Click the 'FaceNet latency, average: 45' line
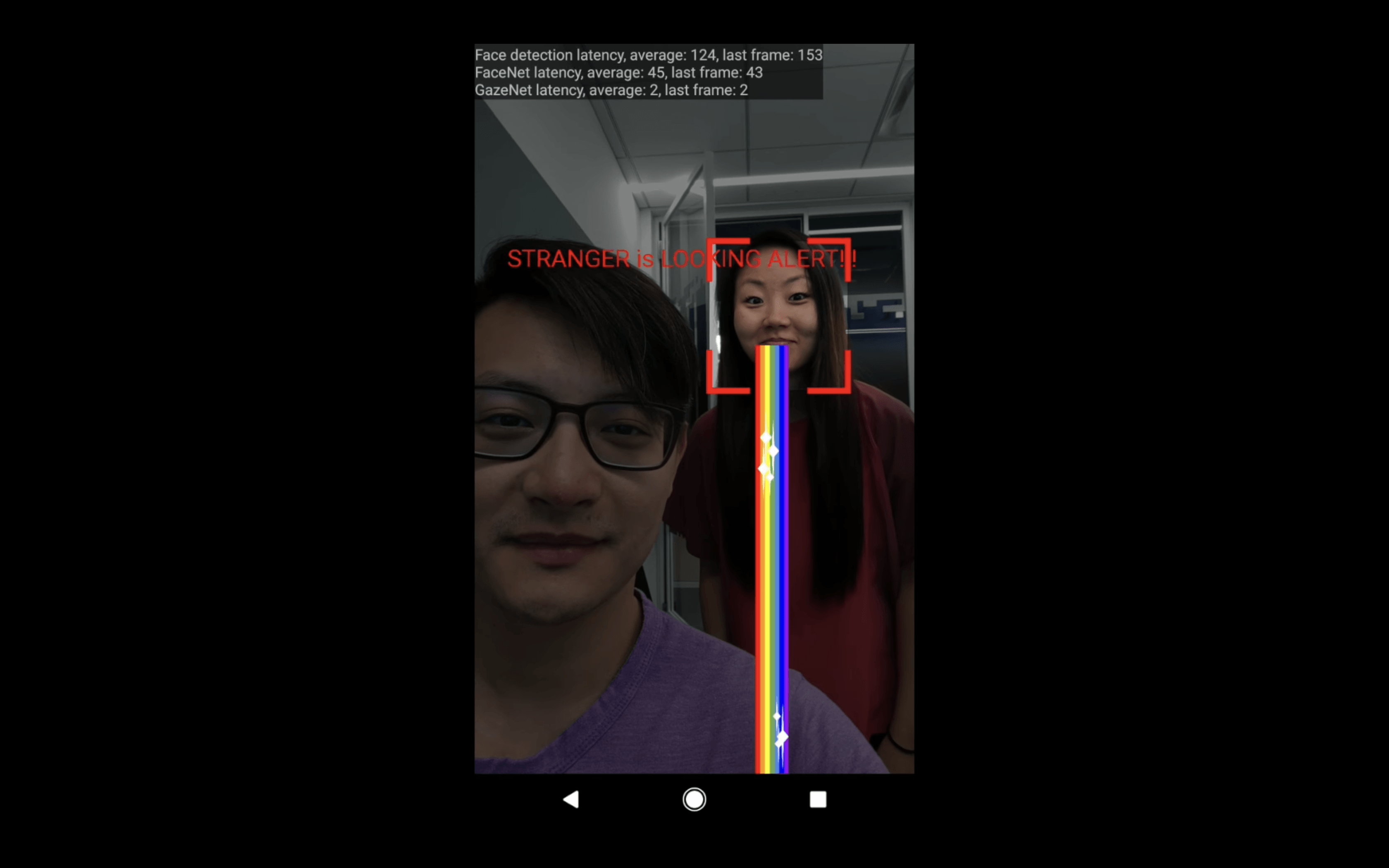The width and height of the screenshot is (1389, 868). click(x=618, y=73)
